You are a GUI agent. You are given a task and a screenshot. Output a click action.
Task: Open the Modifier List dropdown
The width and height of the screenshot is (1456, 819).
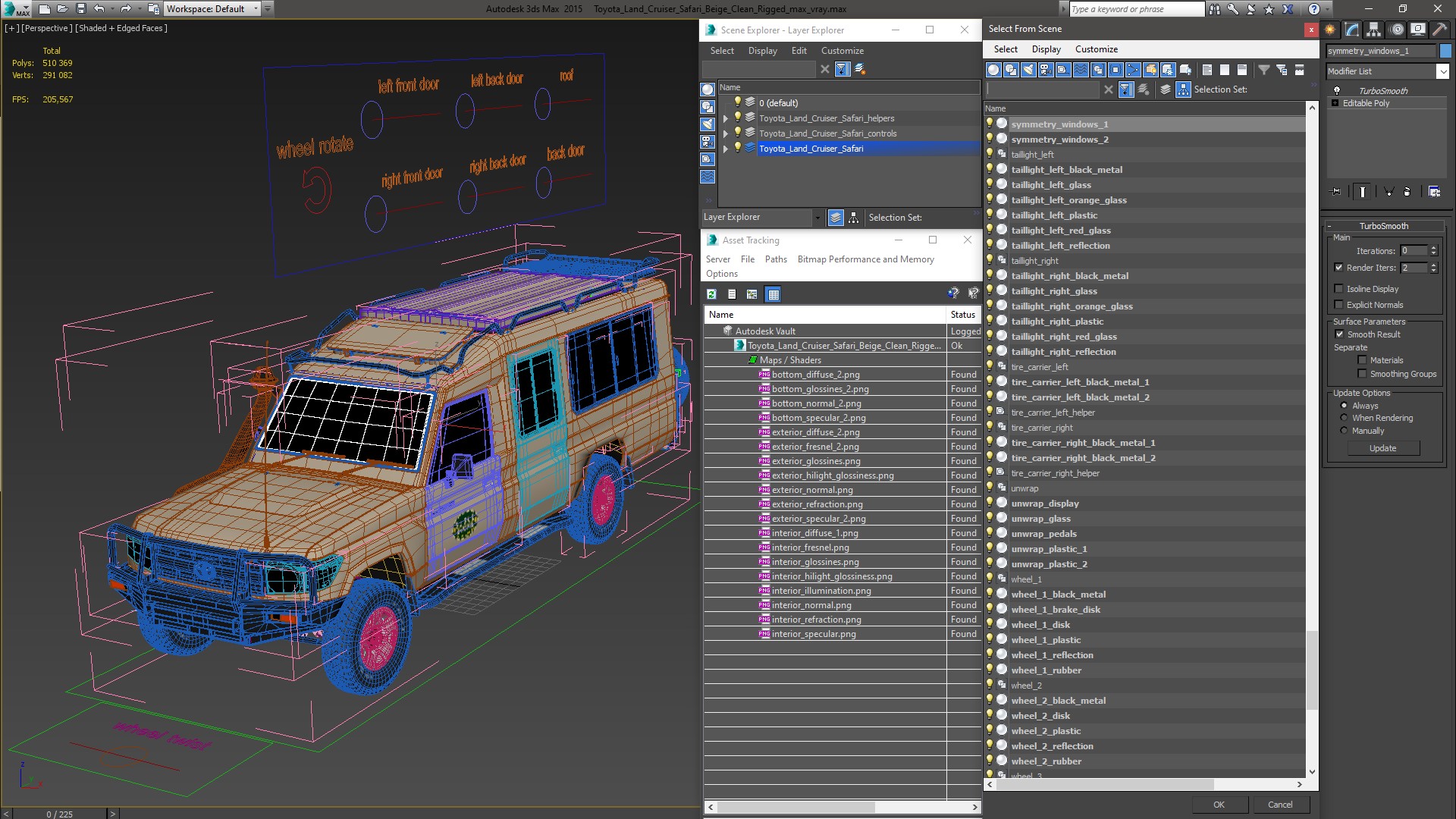(1442, 71)
